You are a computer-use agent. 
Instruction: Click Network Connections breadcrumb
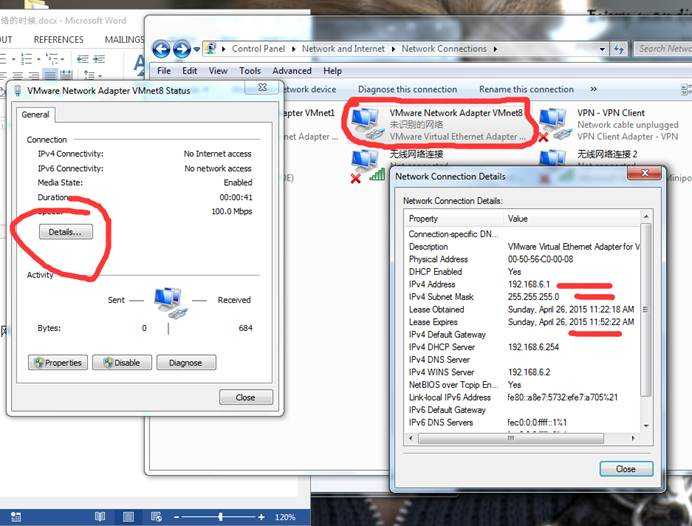click(444, 49)
